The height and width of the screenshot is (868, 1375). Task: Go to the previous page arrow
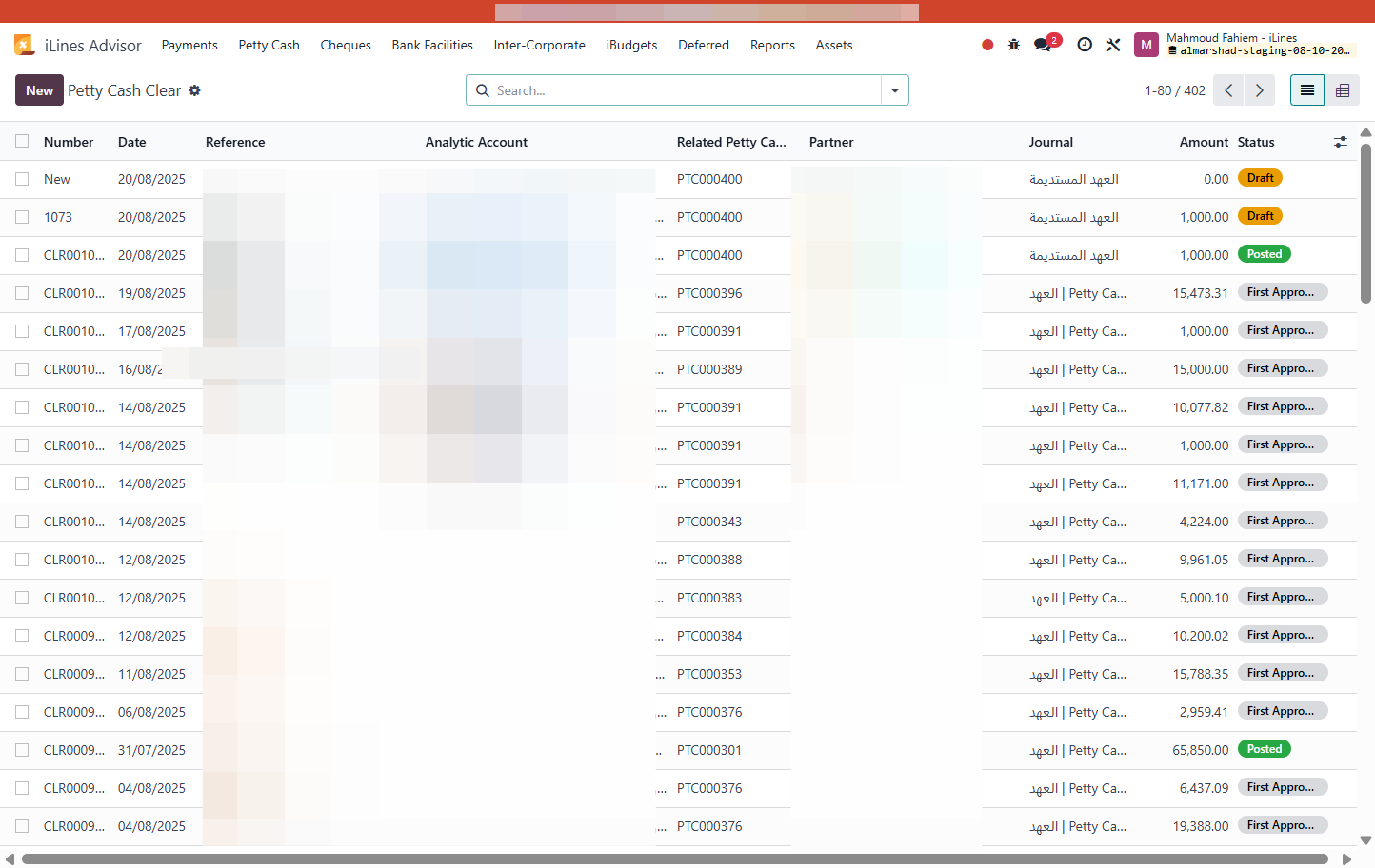tap(1229, 90)
